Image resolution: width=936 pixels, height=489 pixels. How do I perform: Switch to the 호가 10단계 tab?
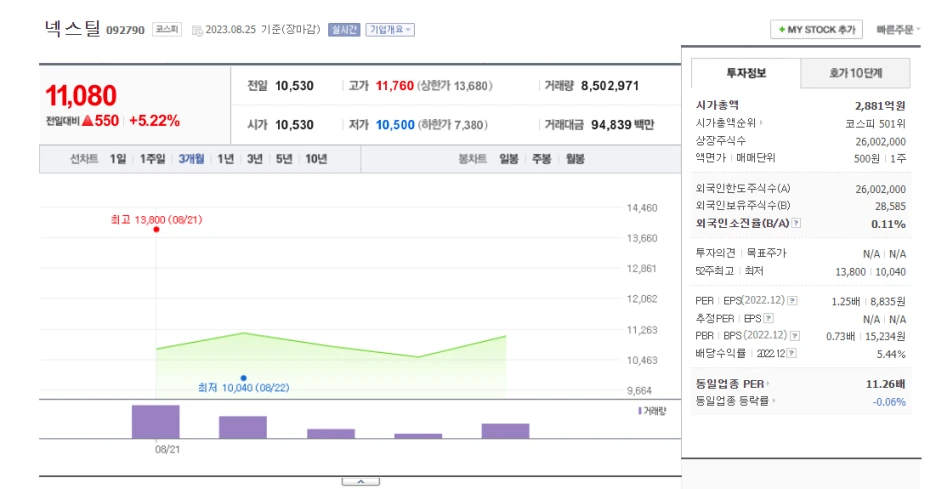pos(855,73)
